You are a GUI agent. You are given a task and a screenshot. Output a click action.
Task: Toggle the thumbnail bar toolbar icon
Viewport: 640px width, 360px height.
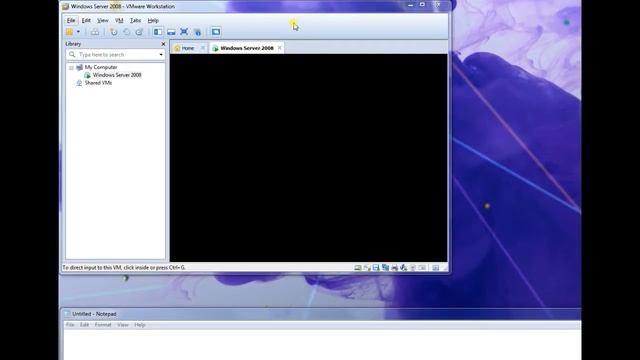(x=171, y=32)
